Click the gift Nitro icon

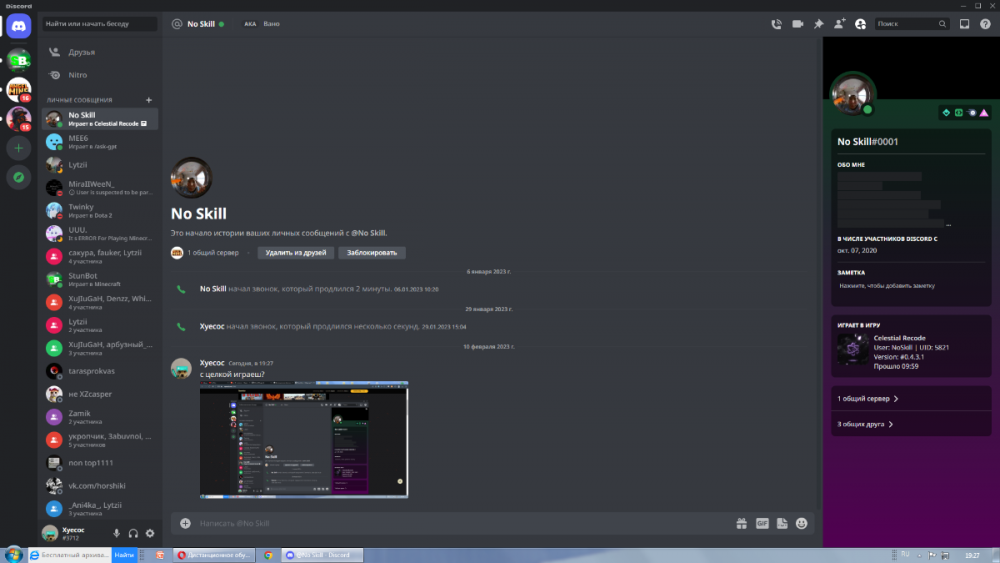(x=742, y=523)
